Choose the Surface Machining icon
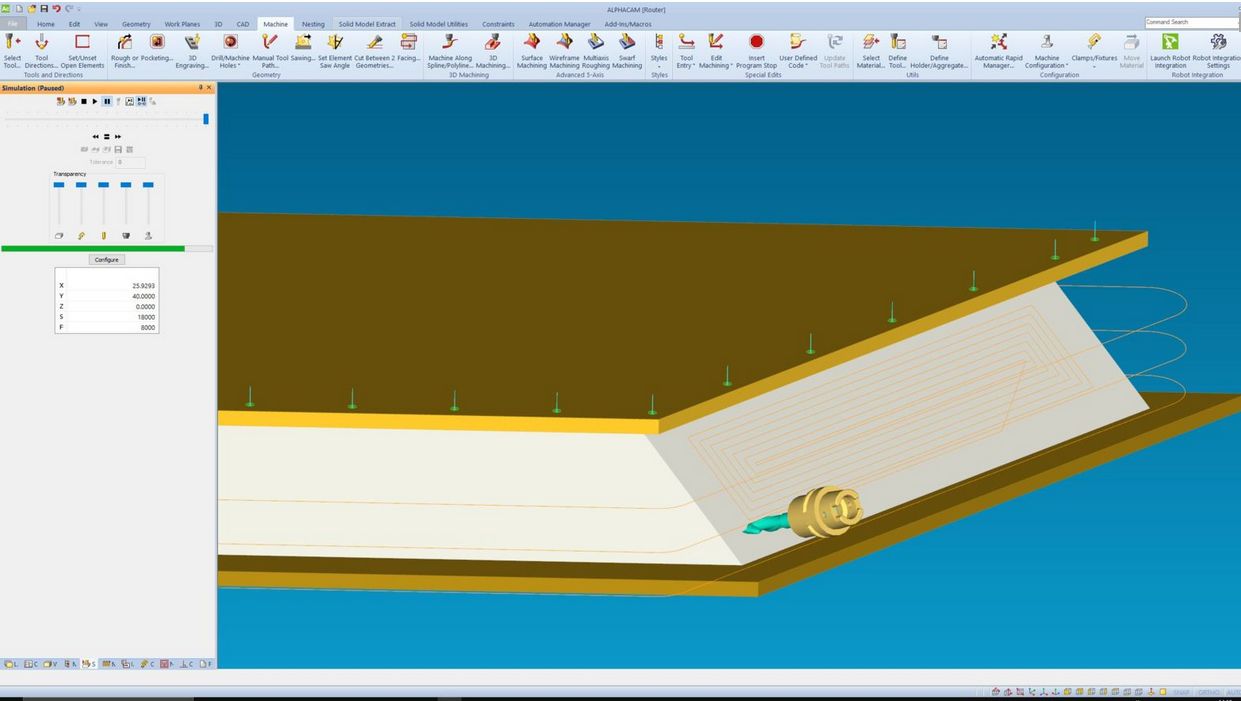Image resolution: width=1241 pixels, height=701 pixels. click(532, 42)
